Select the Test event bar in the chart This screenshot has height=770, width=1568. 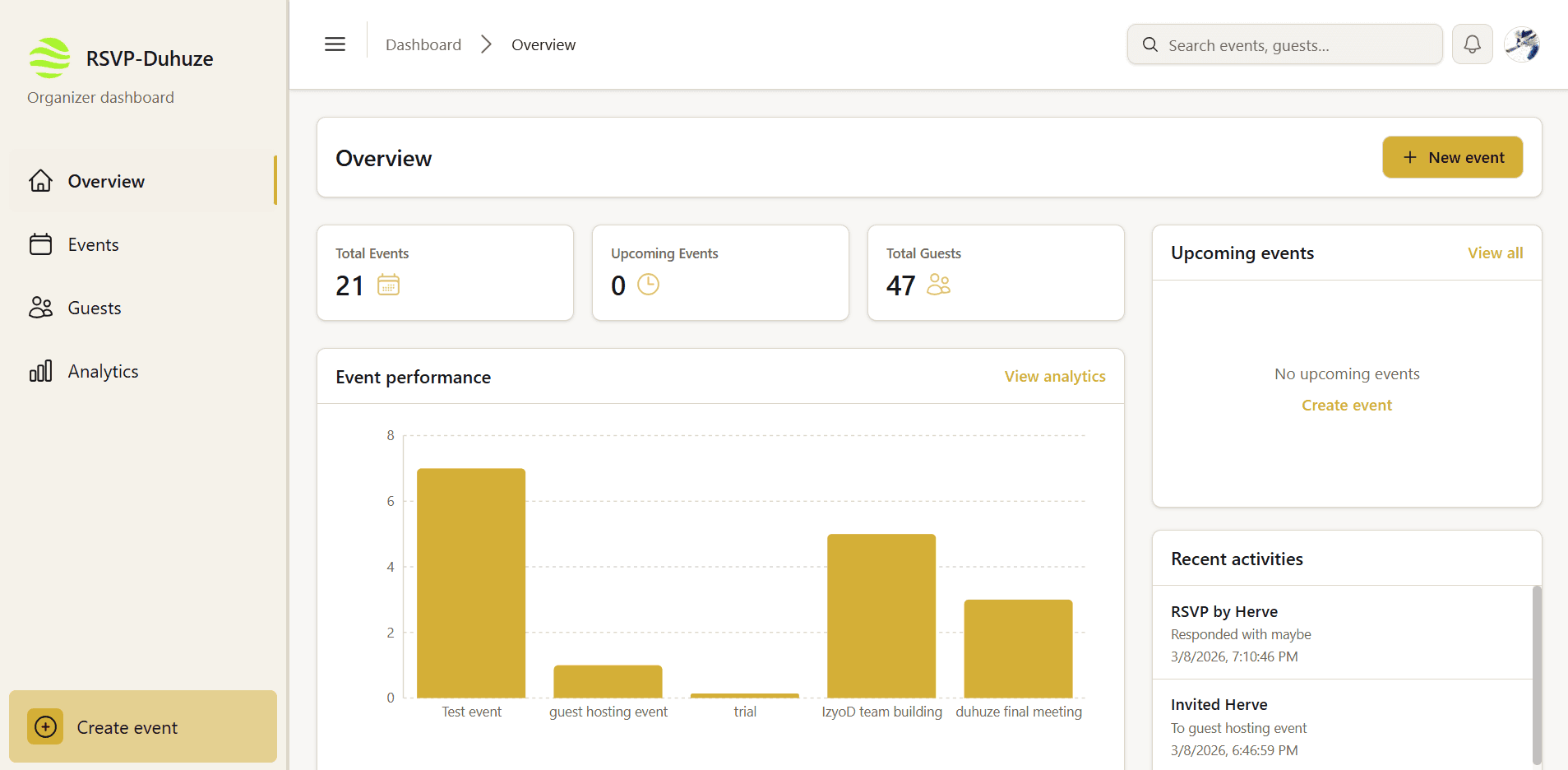click(x=470, y=584)
